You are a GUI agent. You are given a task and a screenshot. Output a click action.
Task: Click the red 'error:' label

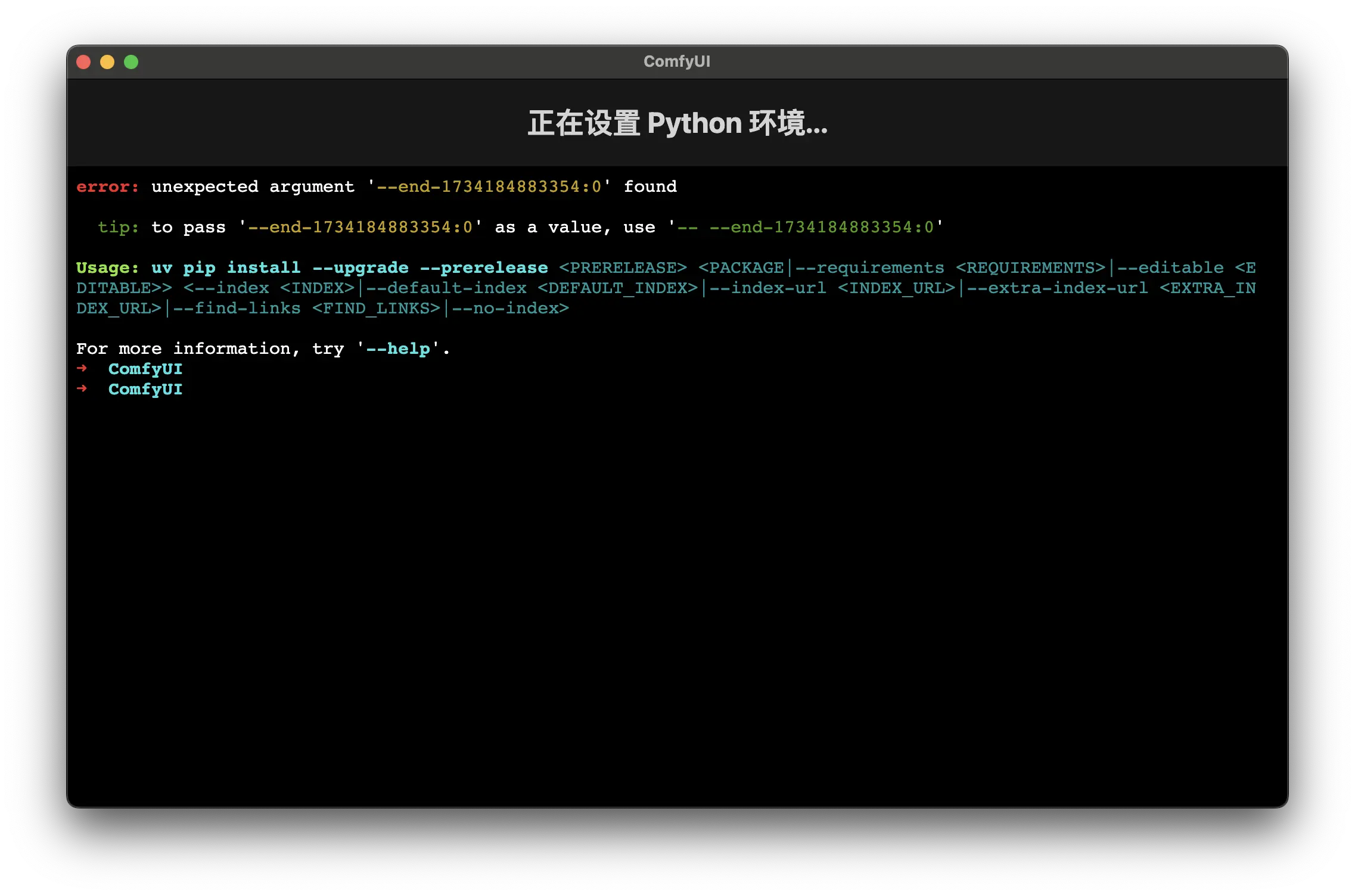pos(107,187)
